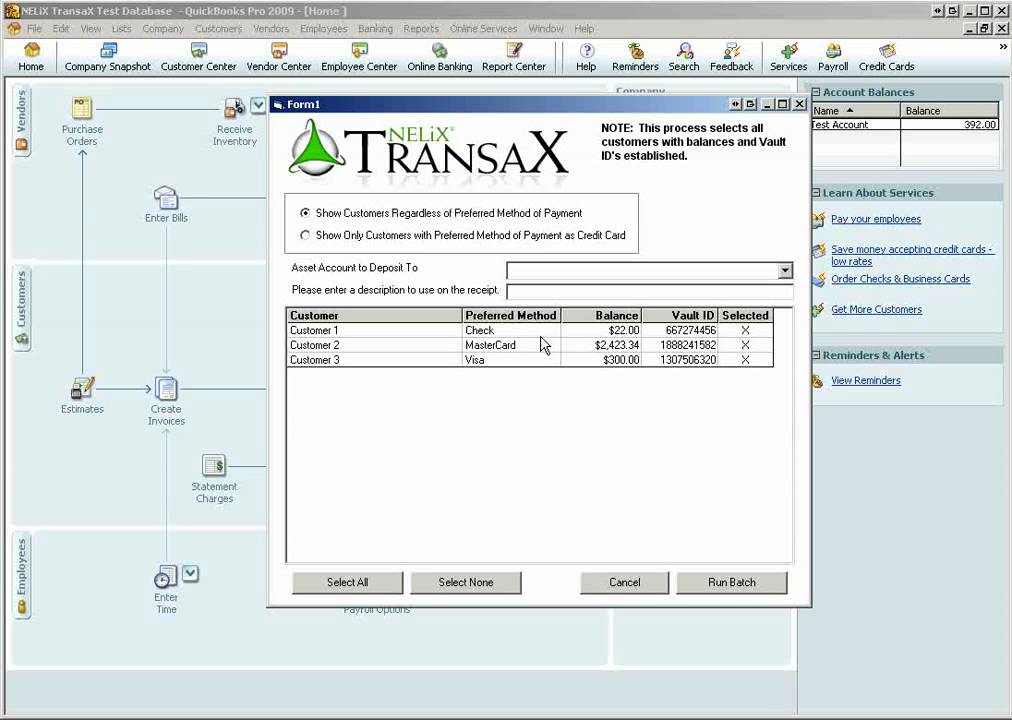1012x720 pixels.
Task: Open the Employee Center
Action: click(x=359, y=57)
